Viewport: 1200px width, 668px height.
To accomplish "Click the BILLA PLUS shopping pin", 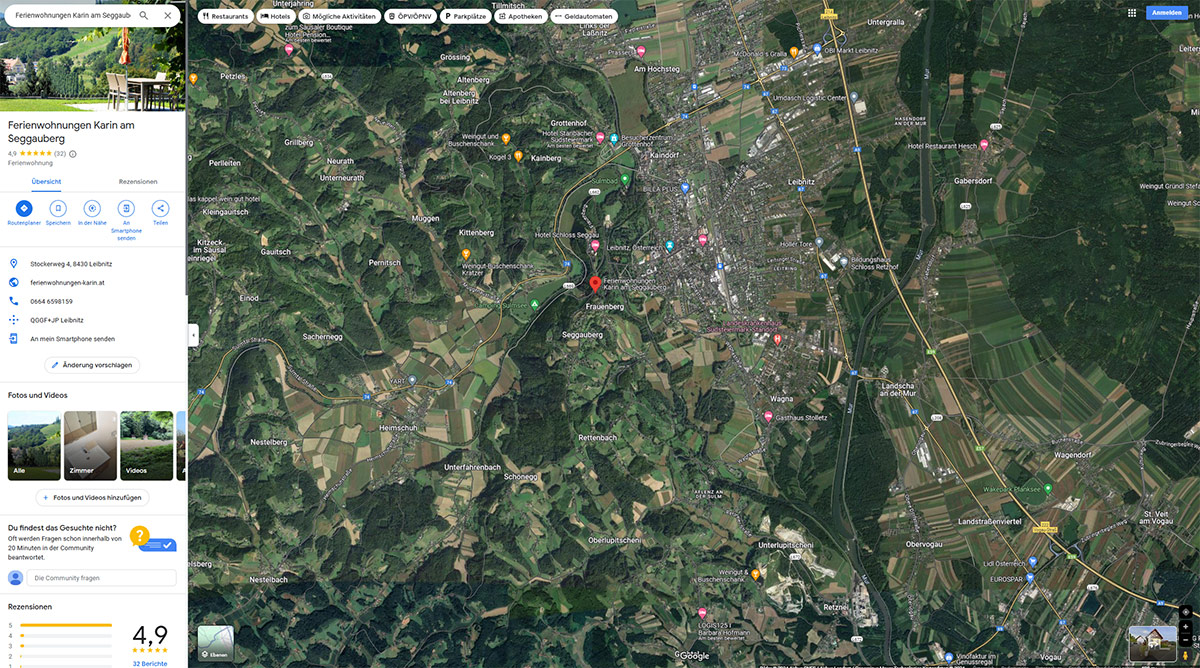I will 685,187.
